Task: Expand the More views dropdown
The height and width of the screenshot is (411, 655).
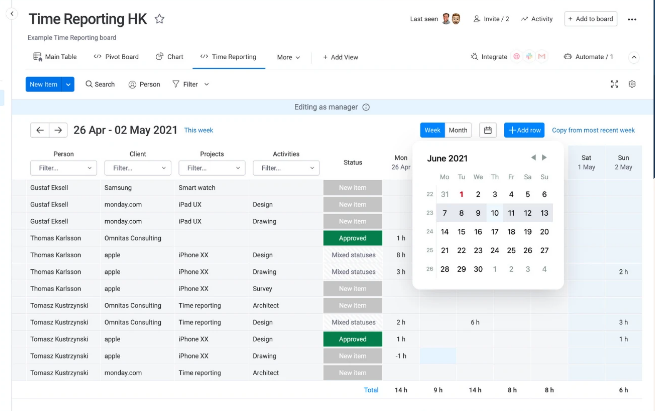Action: pos(288,57)
